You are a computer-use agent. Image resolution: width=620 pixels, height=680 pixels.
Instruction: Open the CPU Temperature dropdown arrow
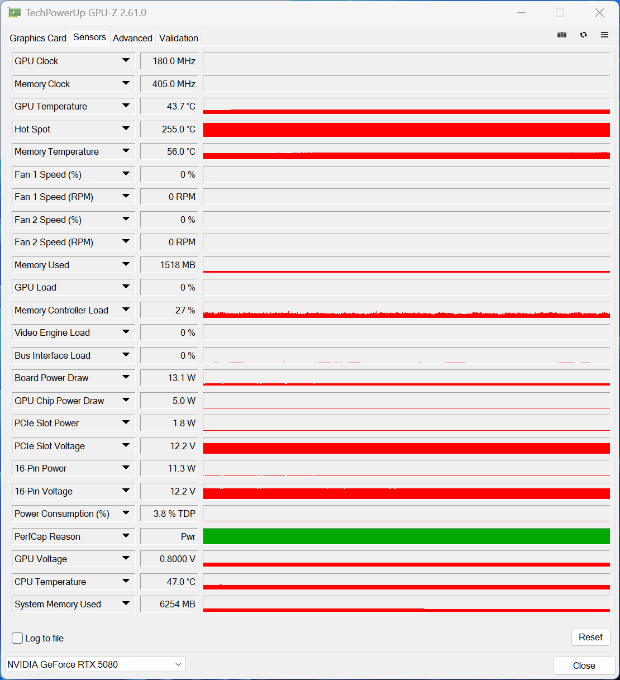click(x=126, y=581)
